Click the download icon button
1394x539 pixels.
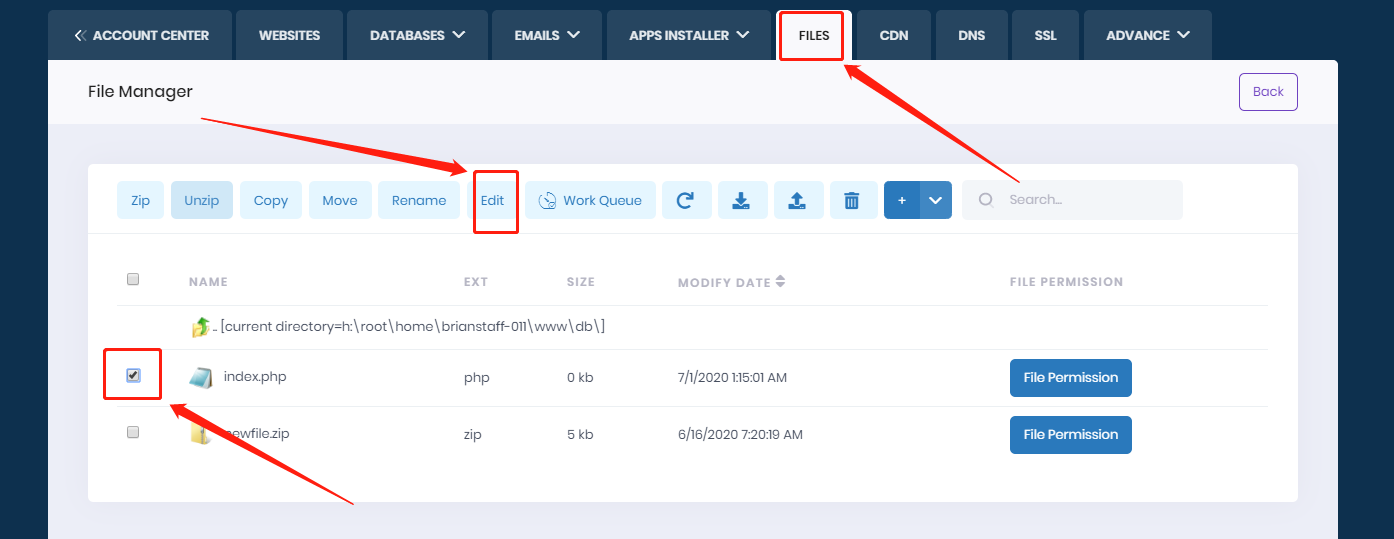click(x=741, y=200)
